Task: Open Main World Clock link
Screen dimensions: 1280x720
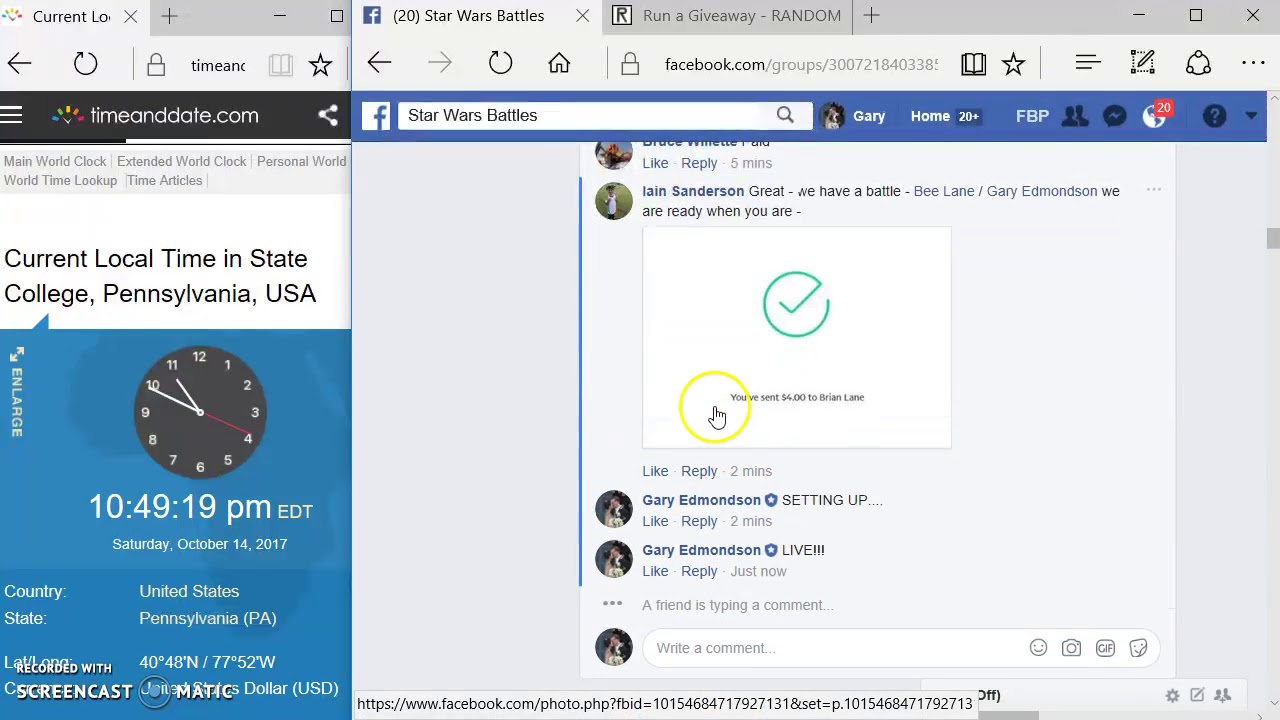Action: coord(56,161)
